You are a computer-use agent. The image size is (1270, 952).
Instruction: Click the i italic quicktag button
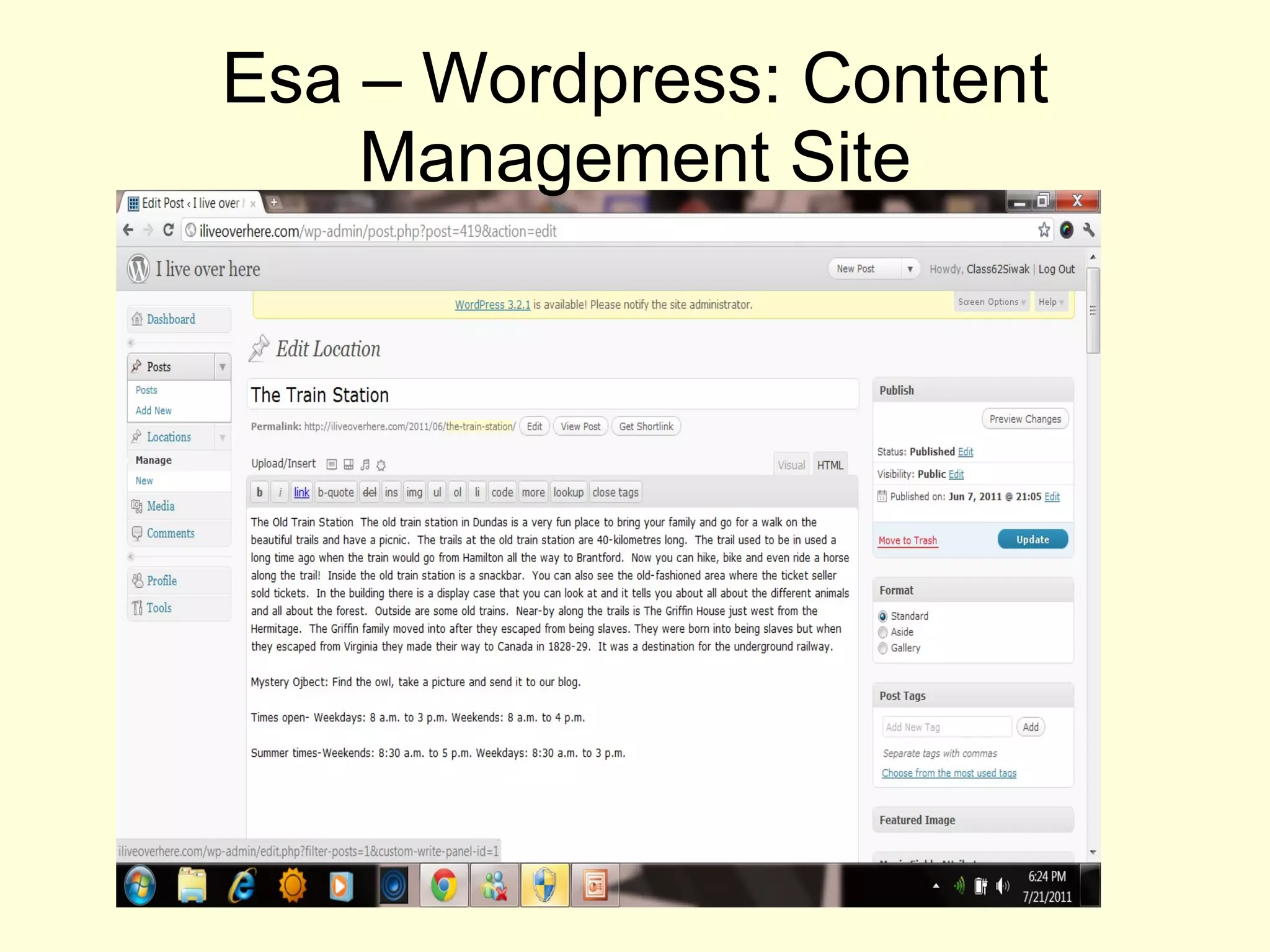pyautogui.click(x=280, y=492)
